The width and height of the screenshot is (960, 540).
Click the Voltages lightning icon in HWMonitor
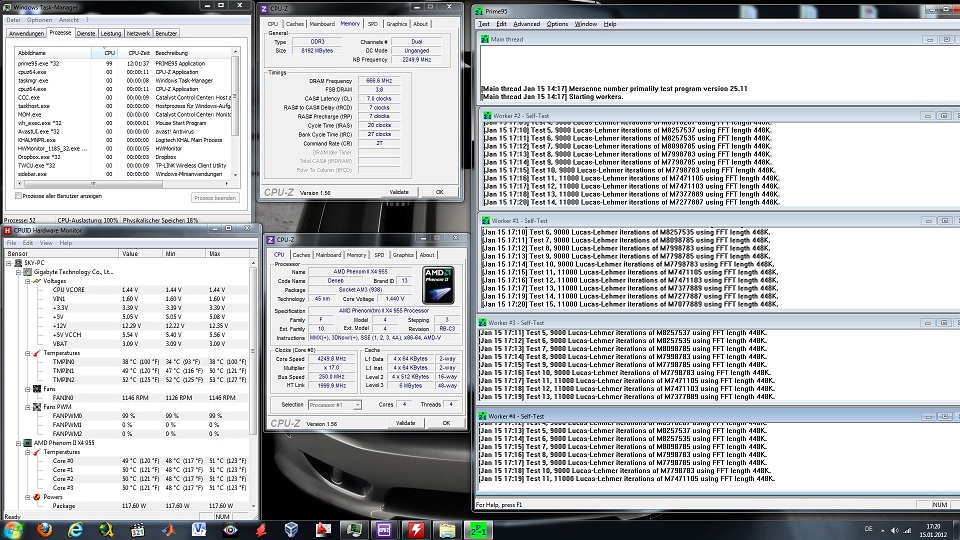[37, 281]
